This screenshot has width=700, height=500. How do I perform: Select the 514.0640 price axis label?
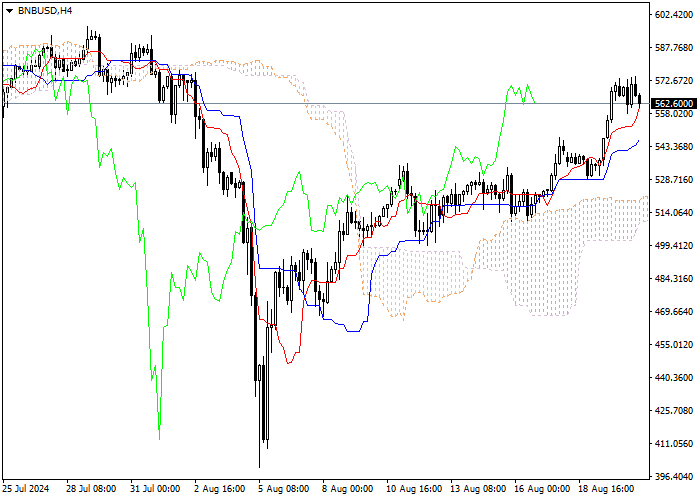coord(674,212)
